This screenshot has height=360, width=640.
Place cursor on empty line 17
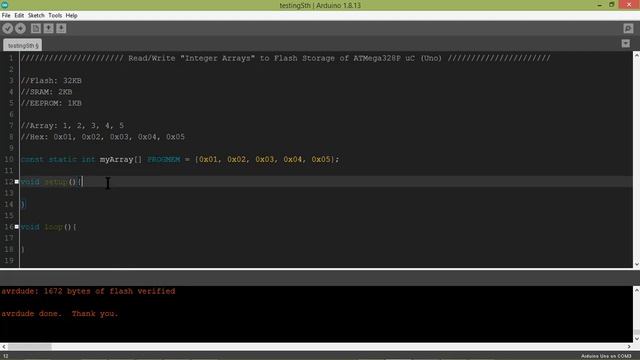pos(327,238)
